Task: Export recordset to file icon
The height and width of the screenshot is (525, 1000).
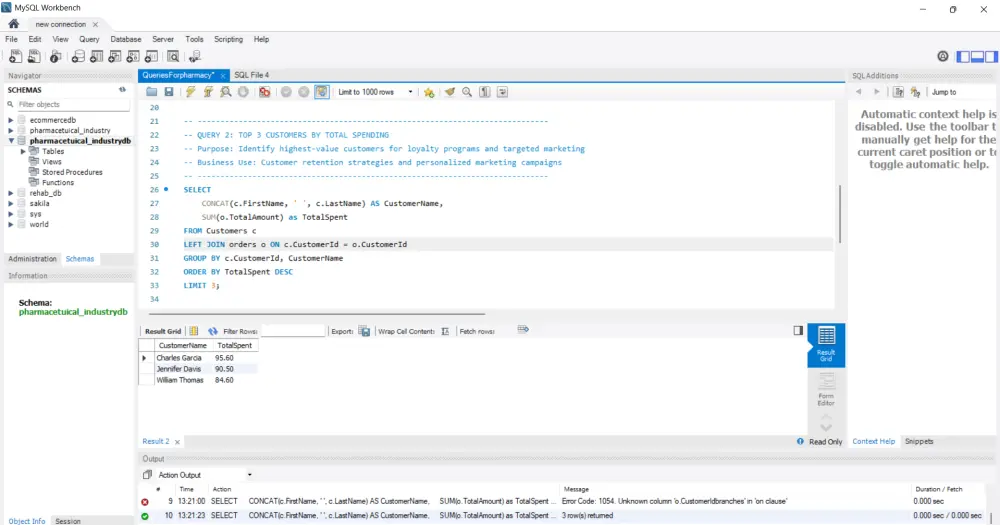Action: tap(364, 331)
